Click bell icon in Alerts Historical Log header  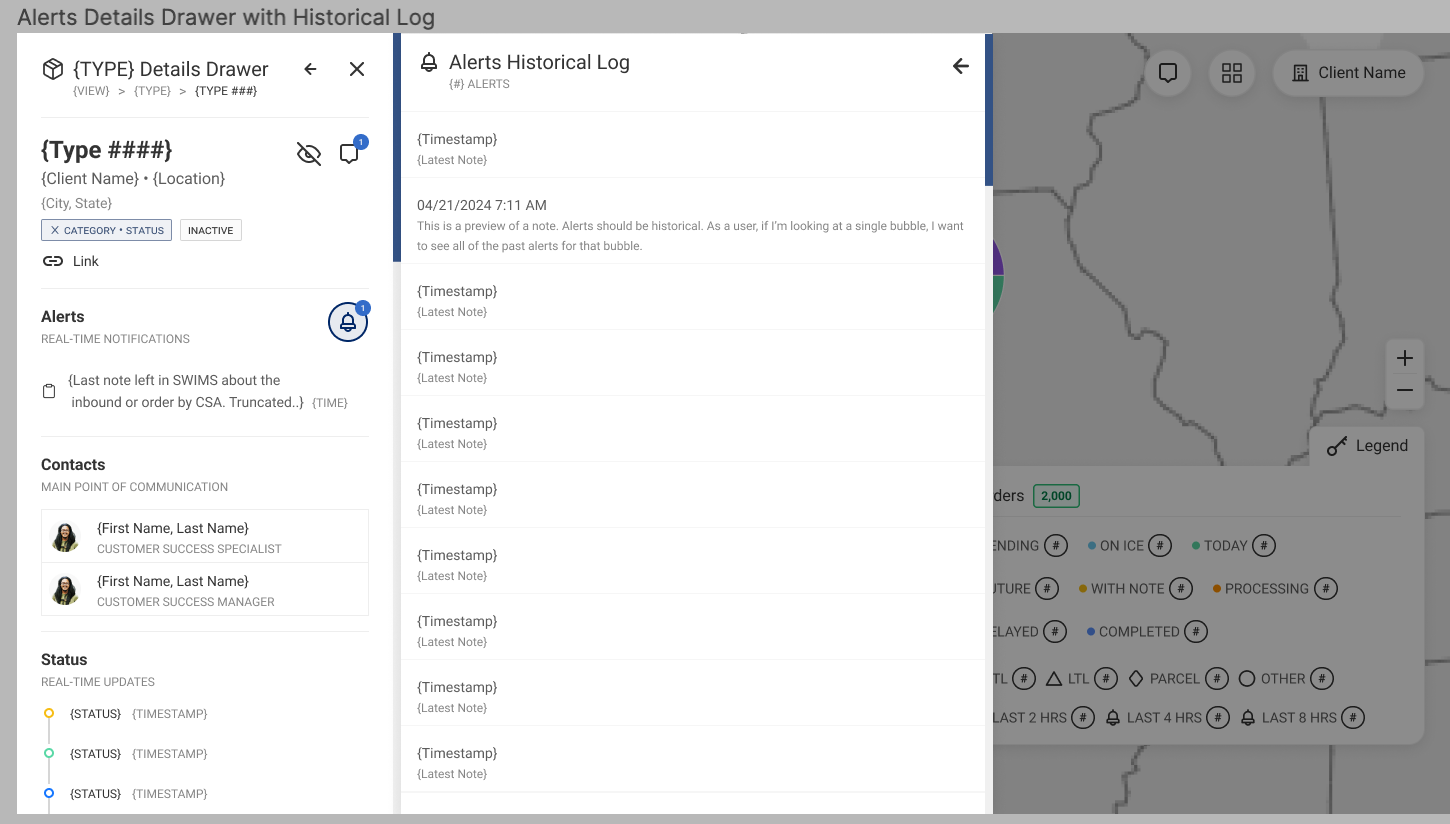[x=429, y=63]
